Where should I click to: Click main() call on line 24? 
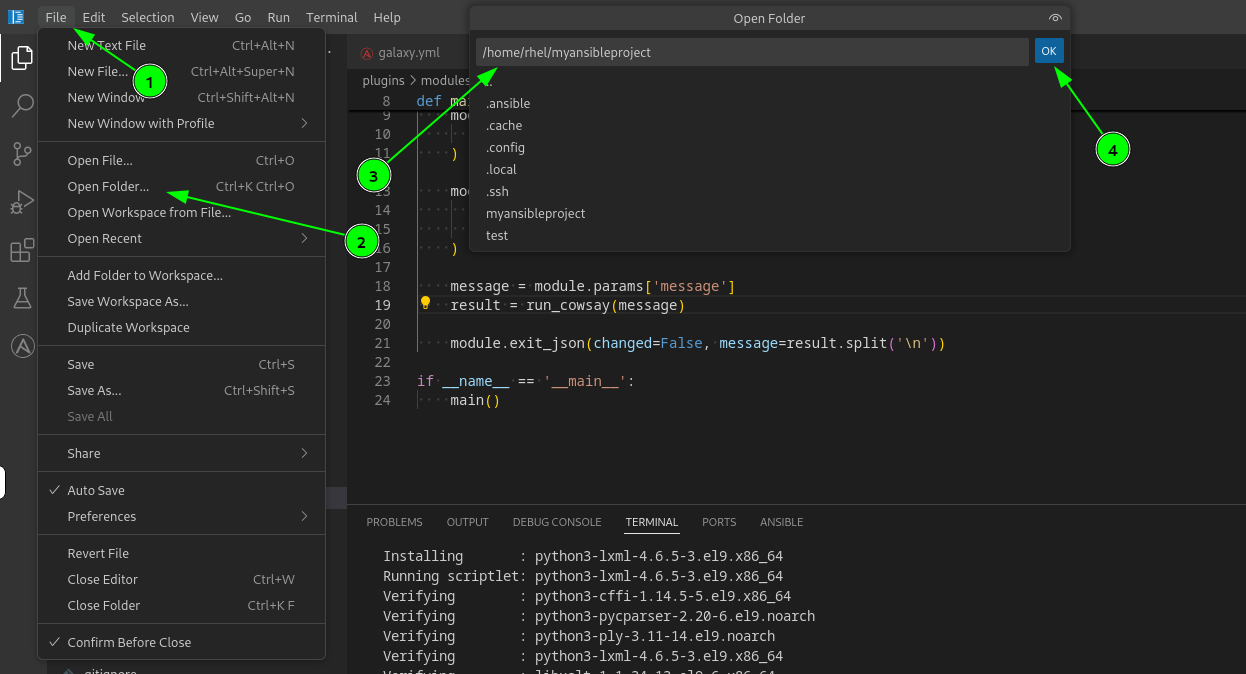click(475, 401)
